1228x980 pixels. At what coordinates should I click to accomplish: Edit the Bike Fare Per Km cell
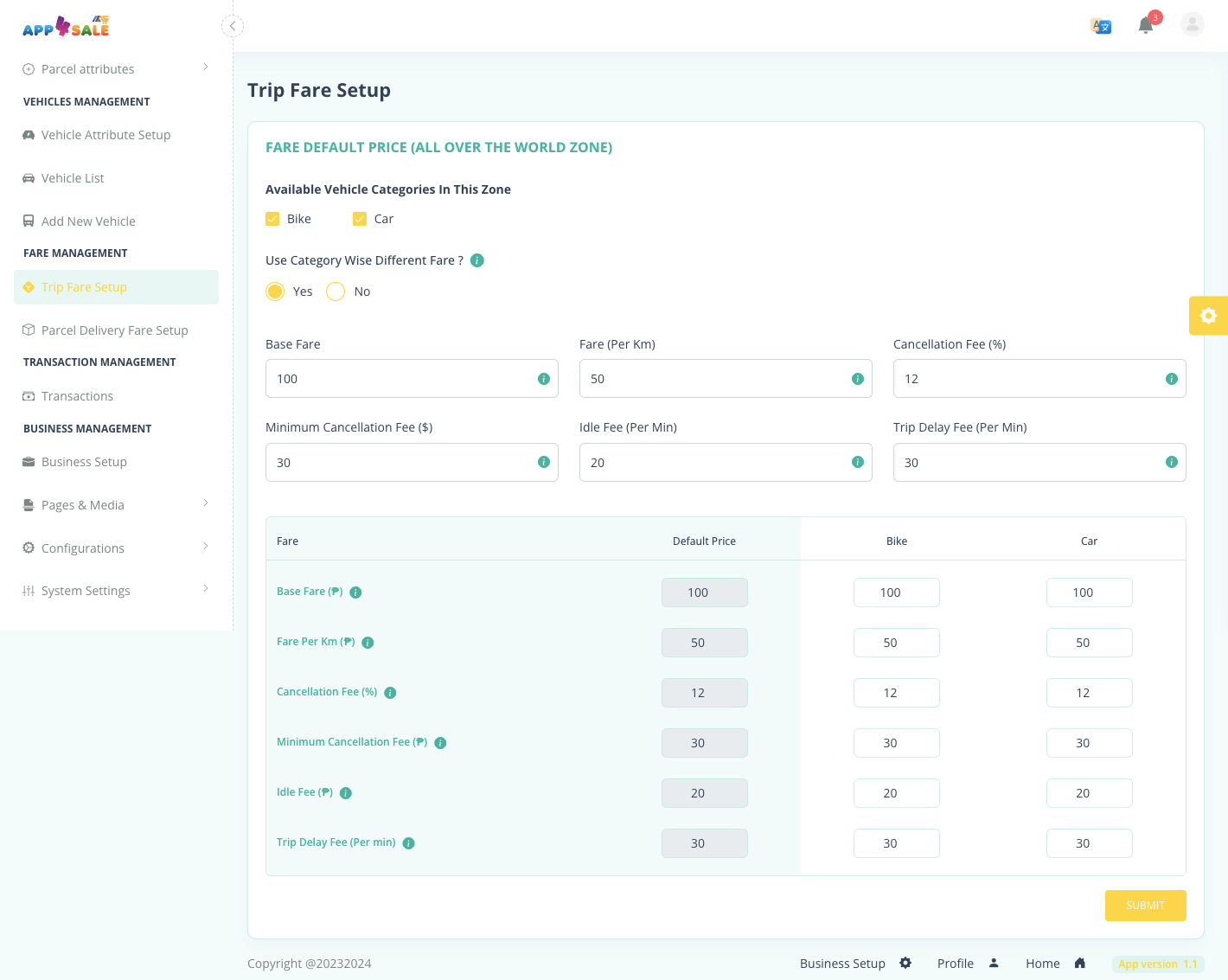coord(897,643)
